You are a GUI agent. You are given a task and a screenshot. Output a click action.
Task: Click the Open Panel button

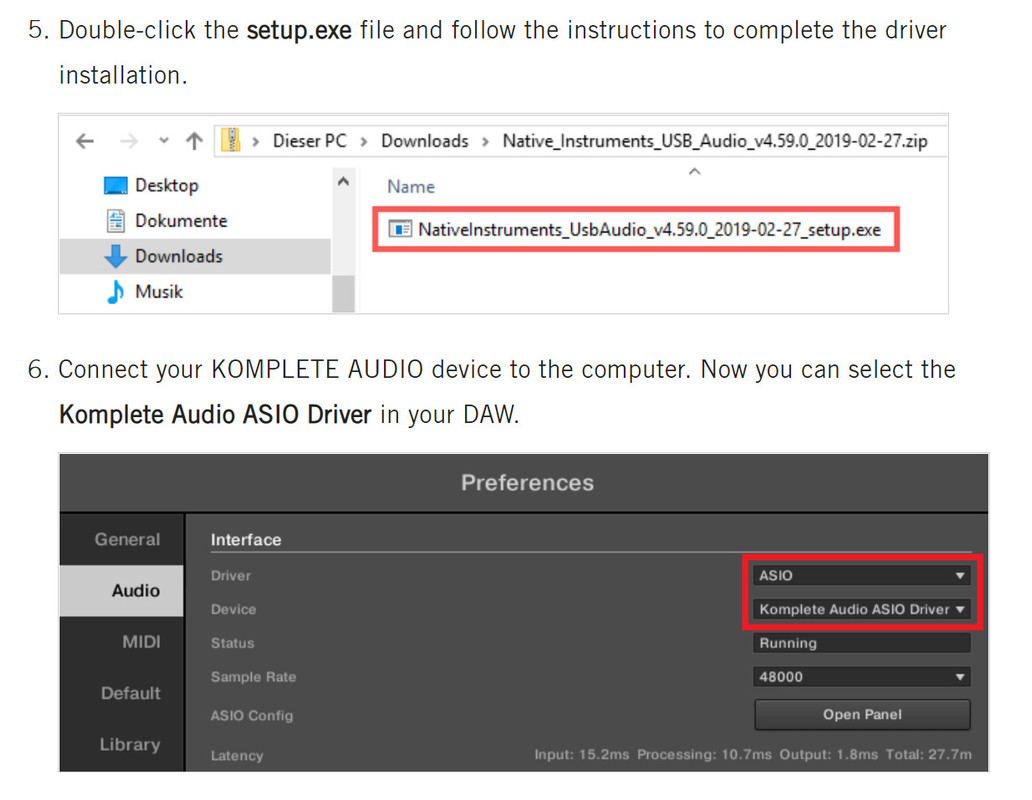[862, 714]
